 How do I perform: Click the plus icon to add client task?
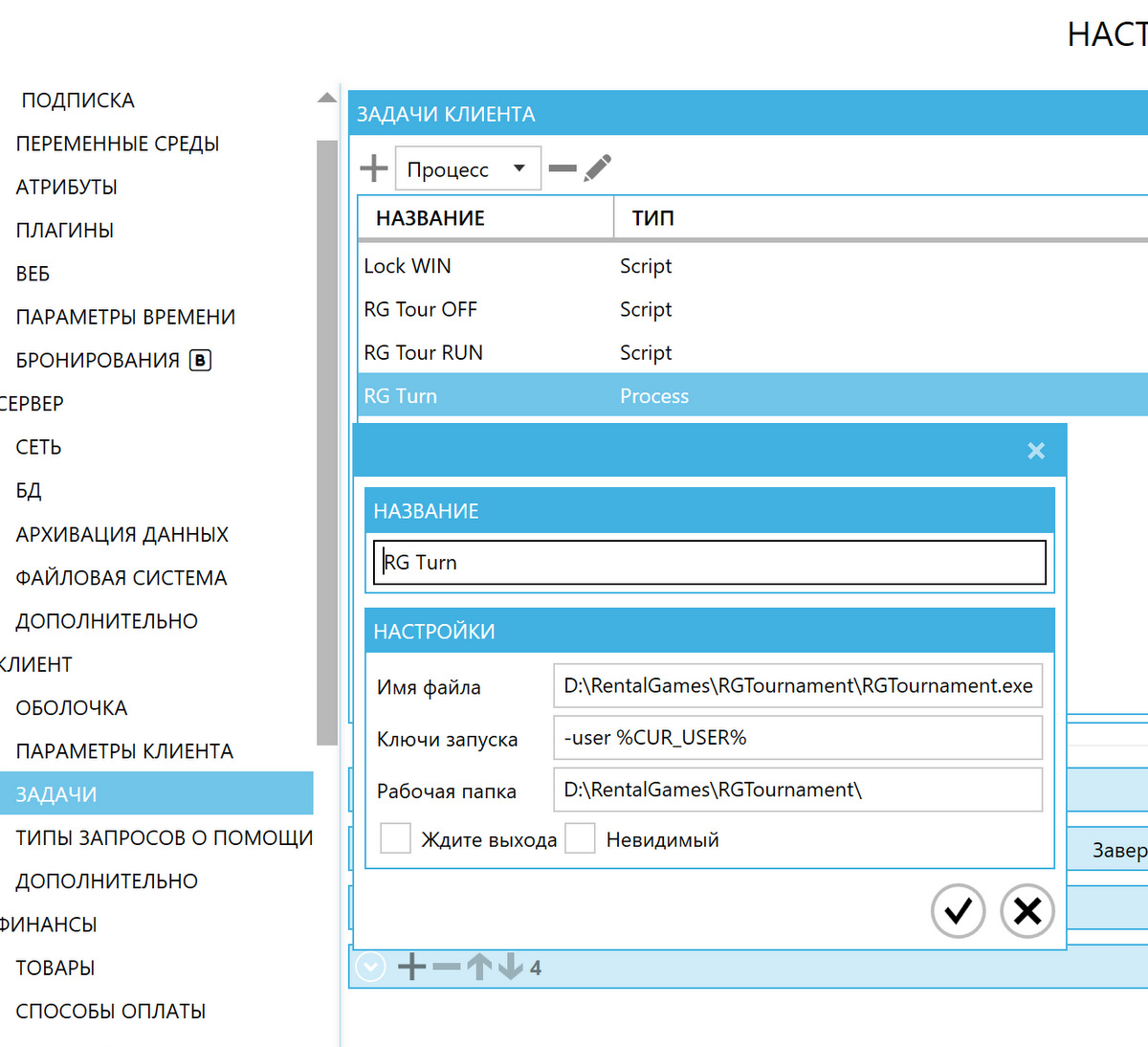pyautogui.click(x=373, y=168)
